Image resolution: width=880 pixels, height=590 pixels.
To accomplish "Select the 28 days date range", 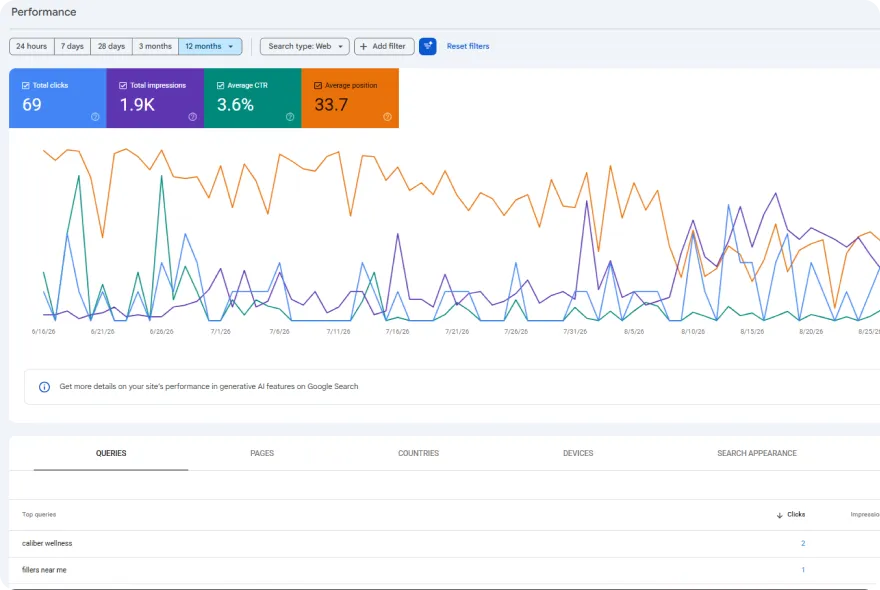I will pos(111,47).
